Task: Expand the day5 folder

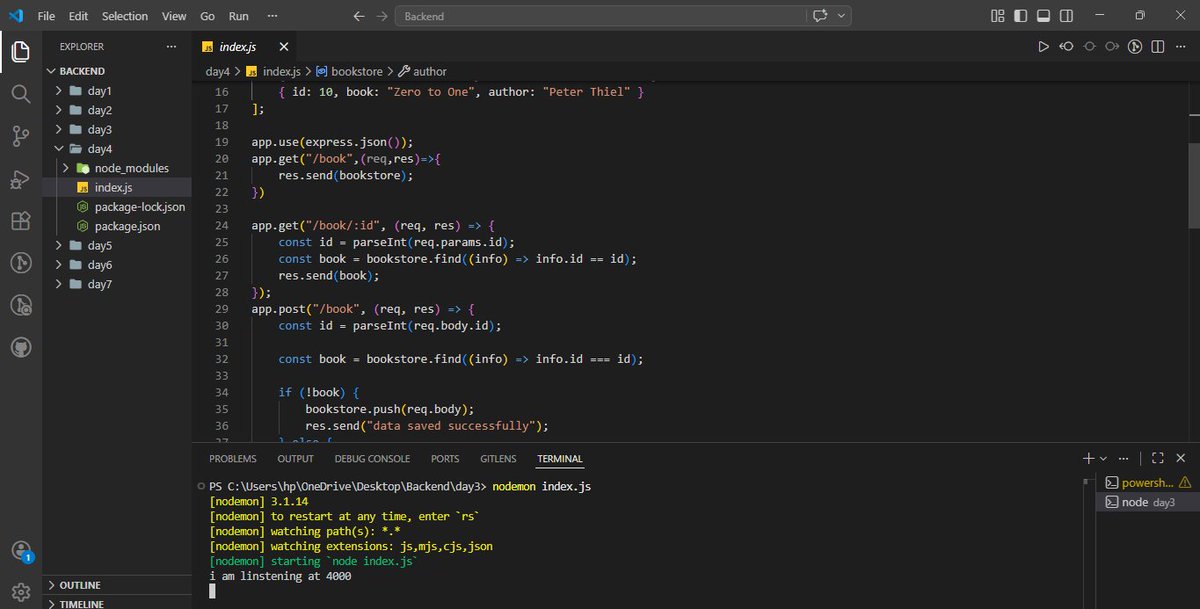Action: 116,246
